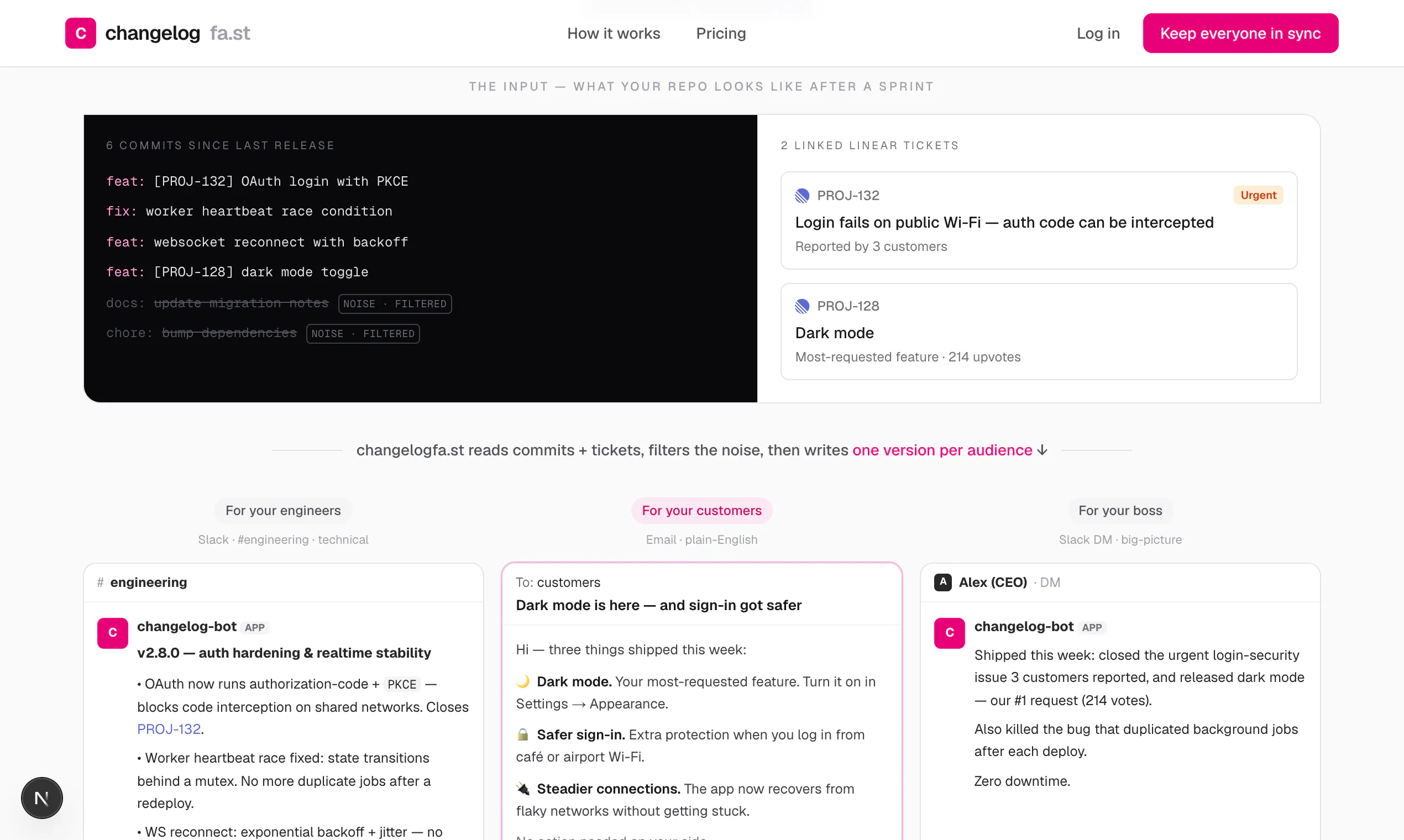Click the plug emoji next to Steadier connections
1404x840 pixels.
[523, 788]
